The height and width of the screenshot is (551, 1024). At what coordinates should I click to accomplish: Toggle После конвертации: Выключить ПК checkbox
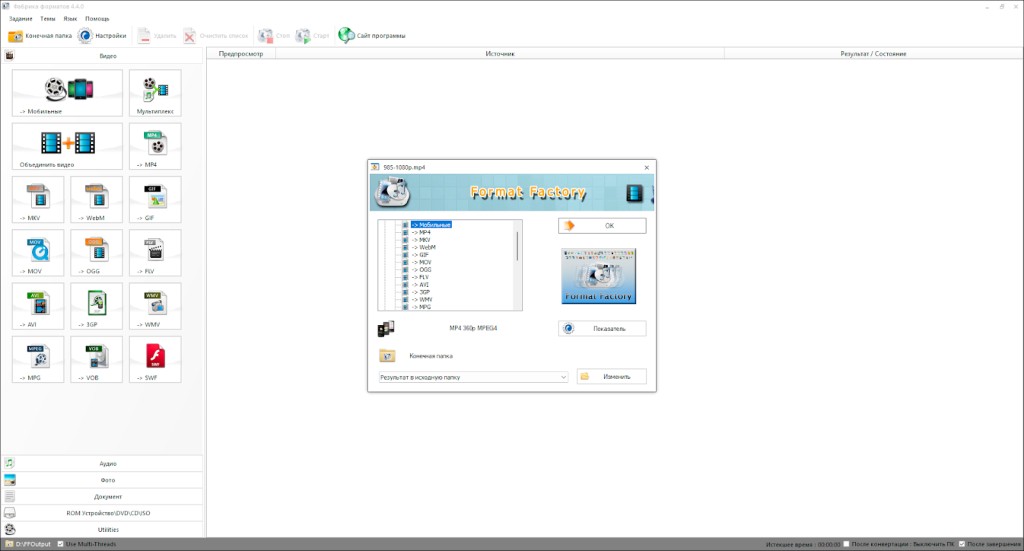click(846, 544)
